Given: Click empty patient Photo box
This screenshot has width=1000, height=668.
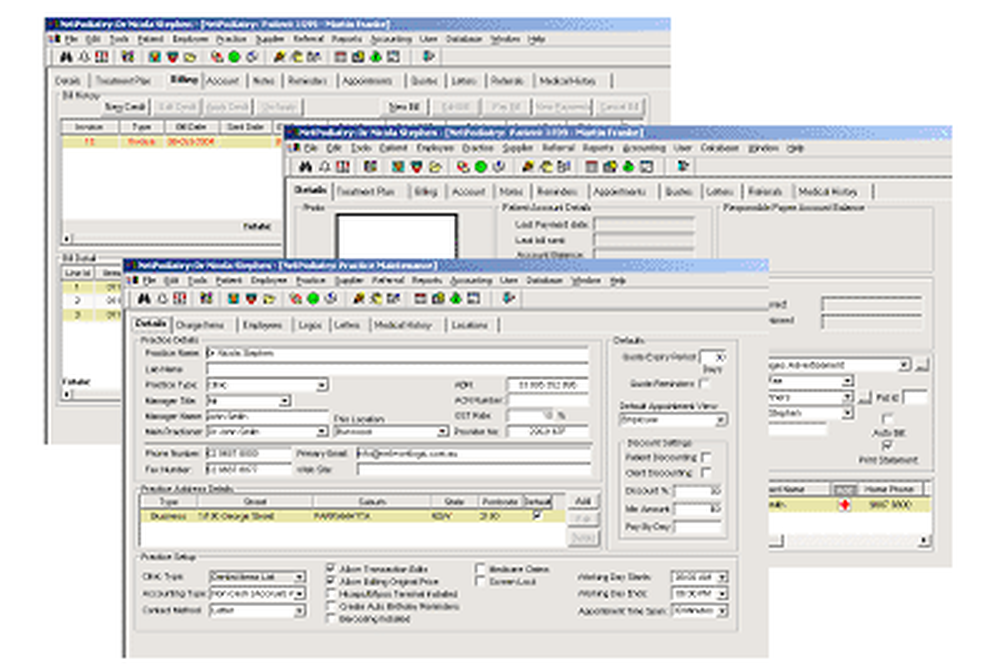Looking at the screenshot, I should pyautogui.click(x=396, y=237).
